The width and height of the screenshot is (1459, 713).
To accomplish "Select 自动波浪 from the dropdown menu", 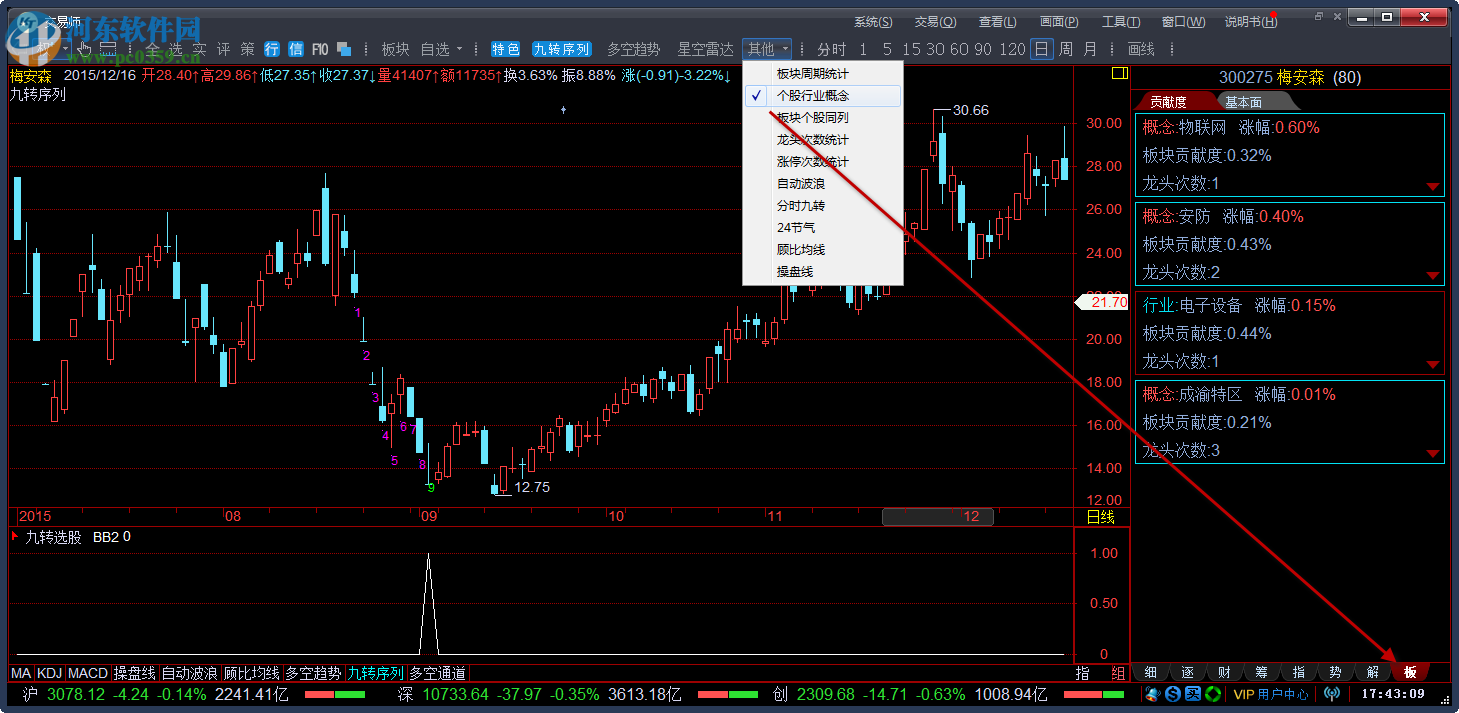I will 823,184.
